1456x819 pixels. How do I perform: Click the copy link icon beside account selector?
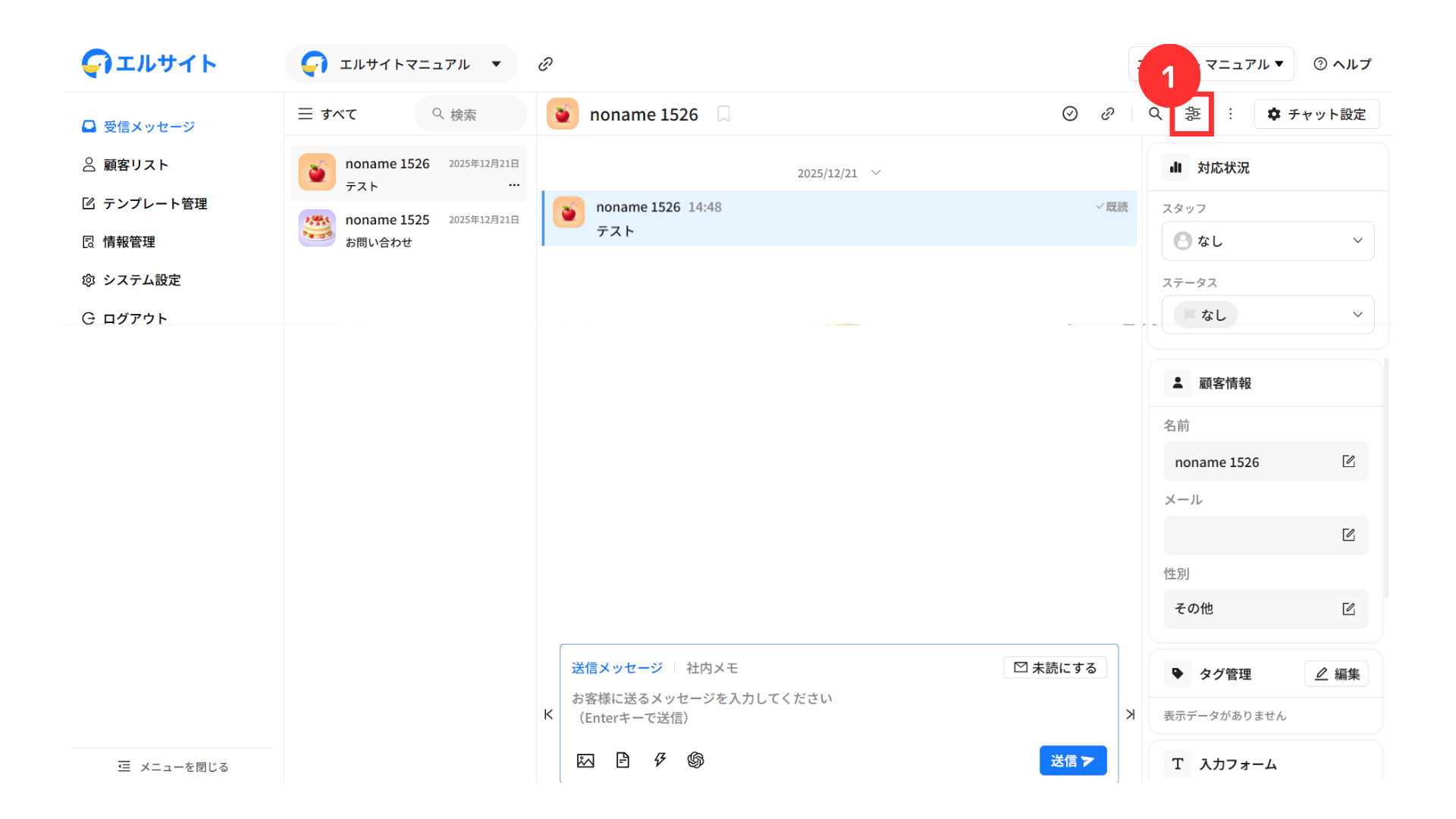[x=545, y=64]
